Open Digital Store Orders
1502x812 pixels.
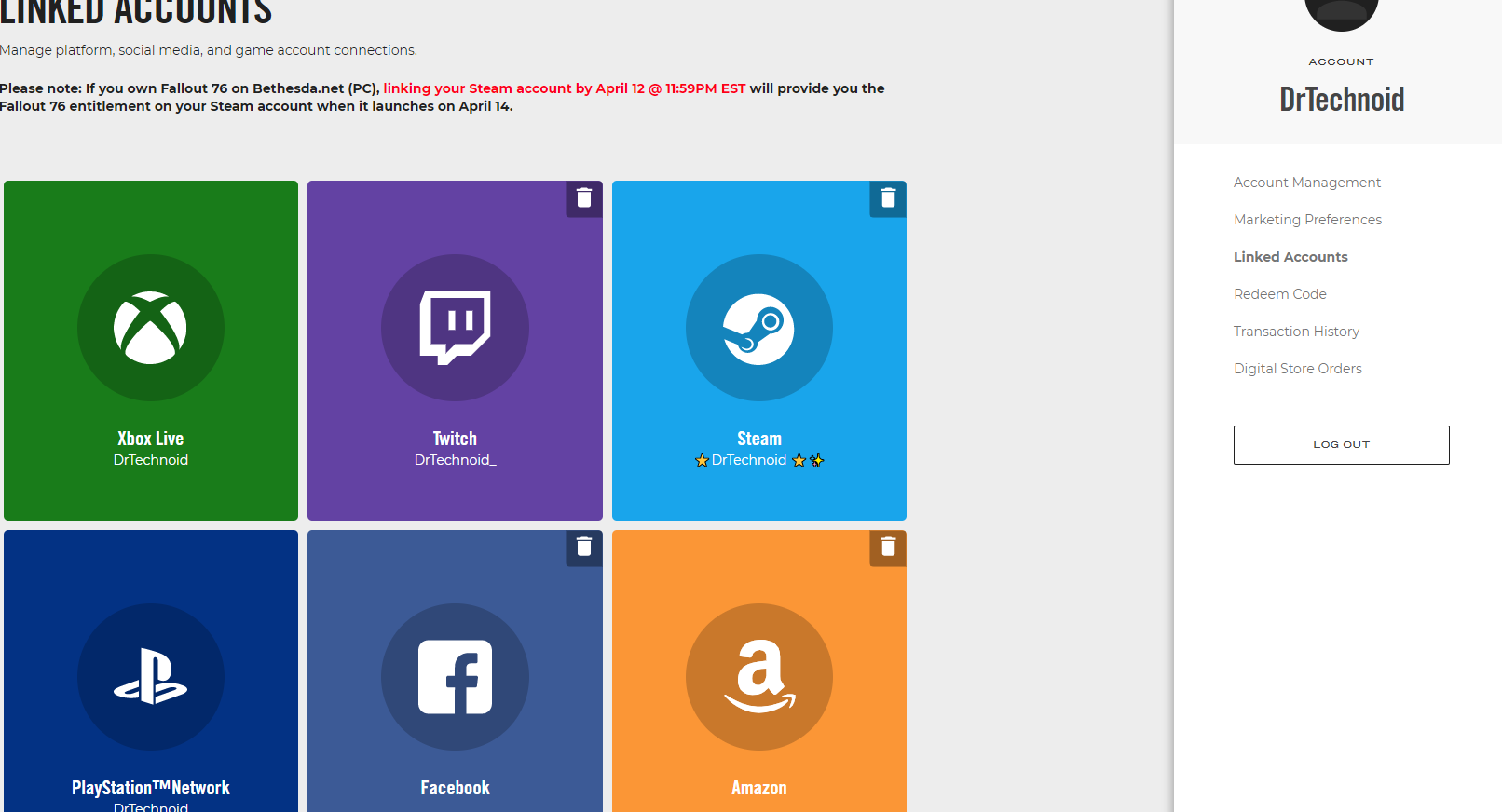tap(1298, 369)
